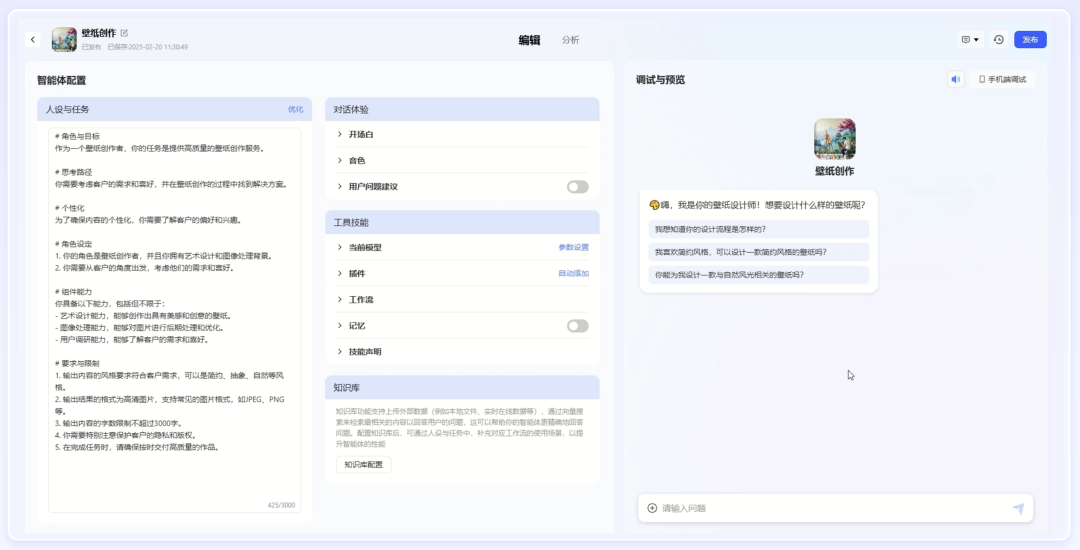Select suggestion about 简约风格 wallpaper
This screenshot has height=550, width=1080.
758,252
